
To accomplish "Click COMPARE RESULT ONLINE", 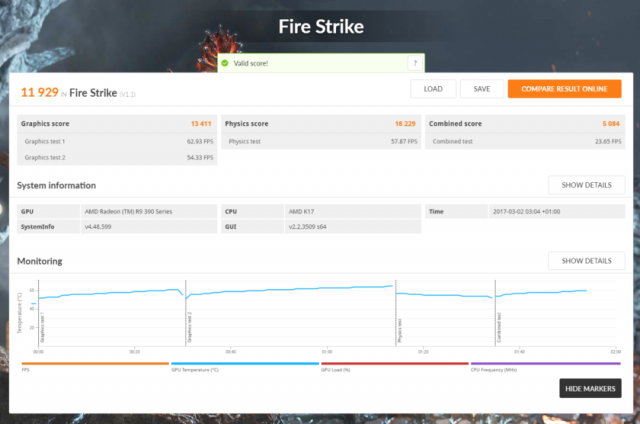I will [564, 89].
